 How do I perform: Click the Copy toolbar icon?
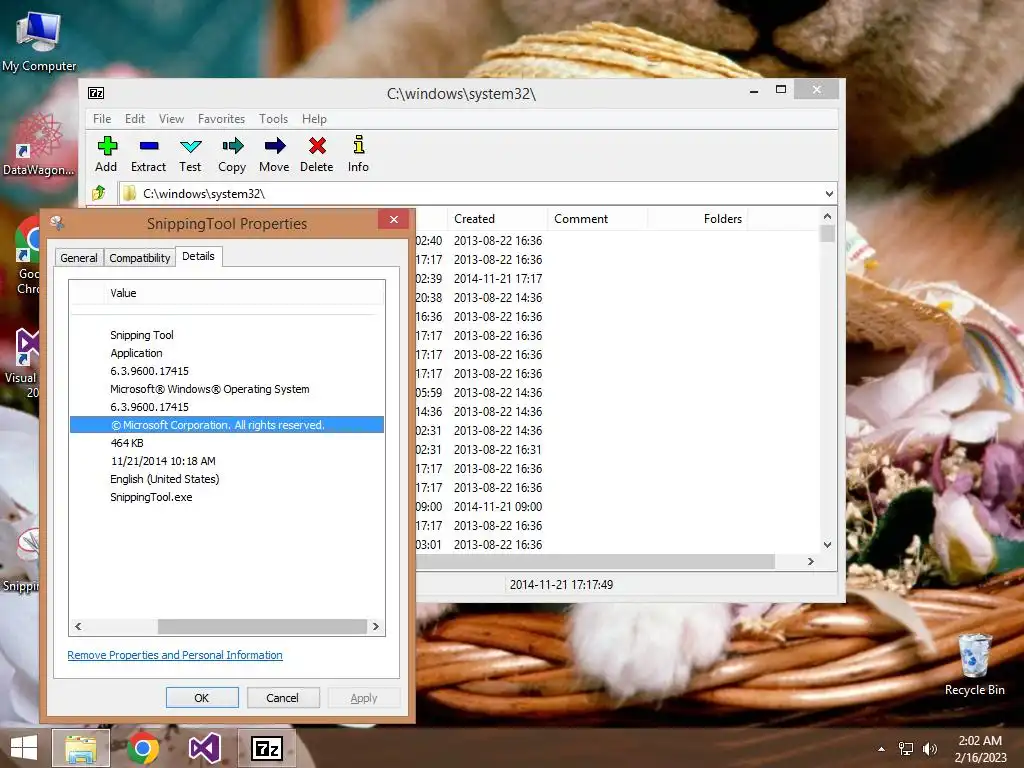pyautogui.click(x=232, y=154)
